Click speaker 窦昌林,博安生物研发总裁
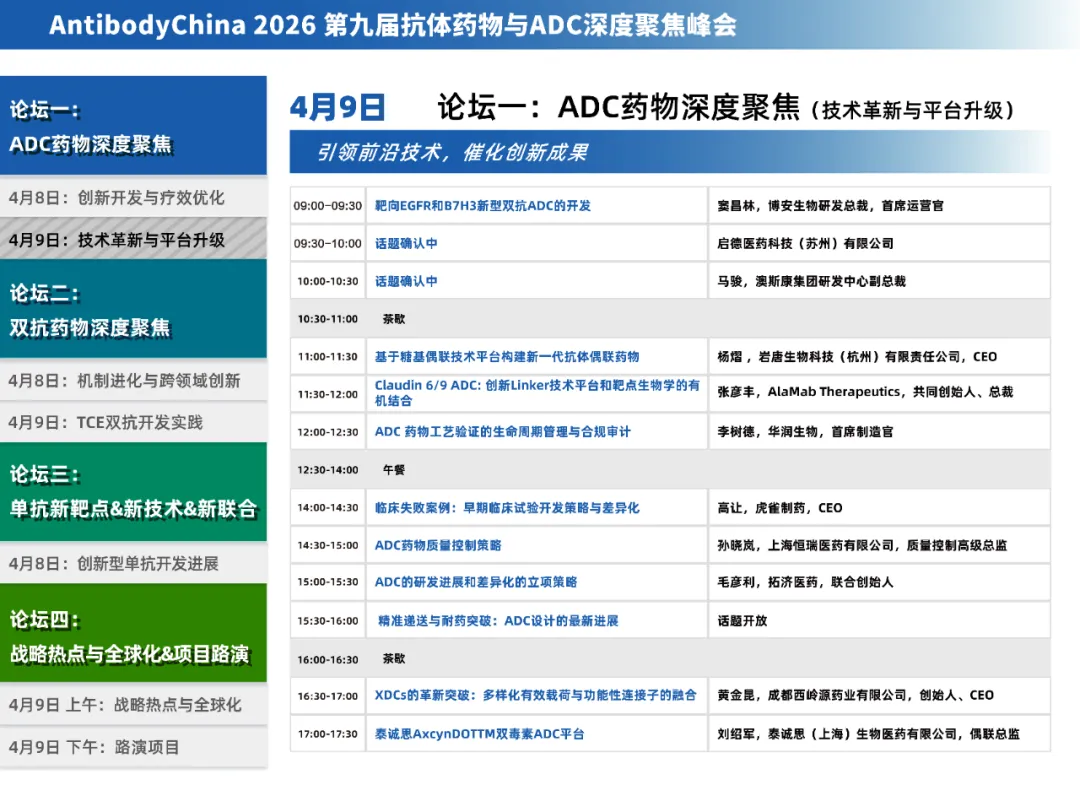1080x785 pixels. coord(830,205)
